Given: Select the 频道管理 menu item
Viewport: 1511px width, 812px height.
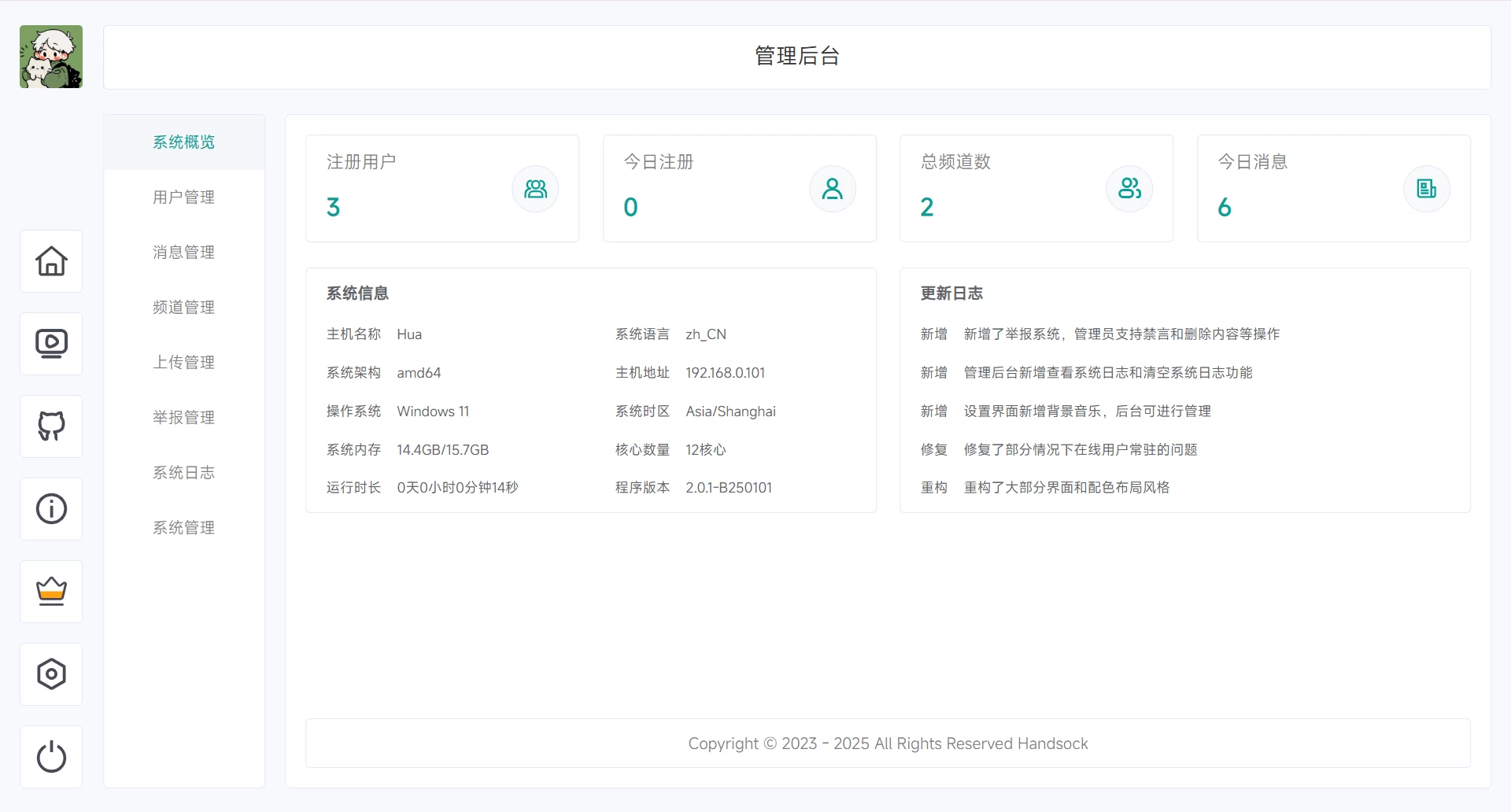Looking at the screenshot, I should point(183,308).
